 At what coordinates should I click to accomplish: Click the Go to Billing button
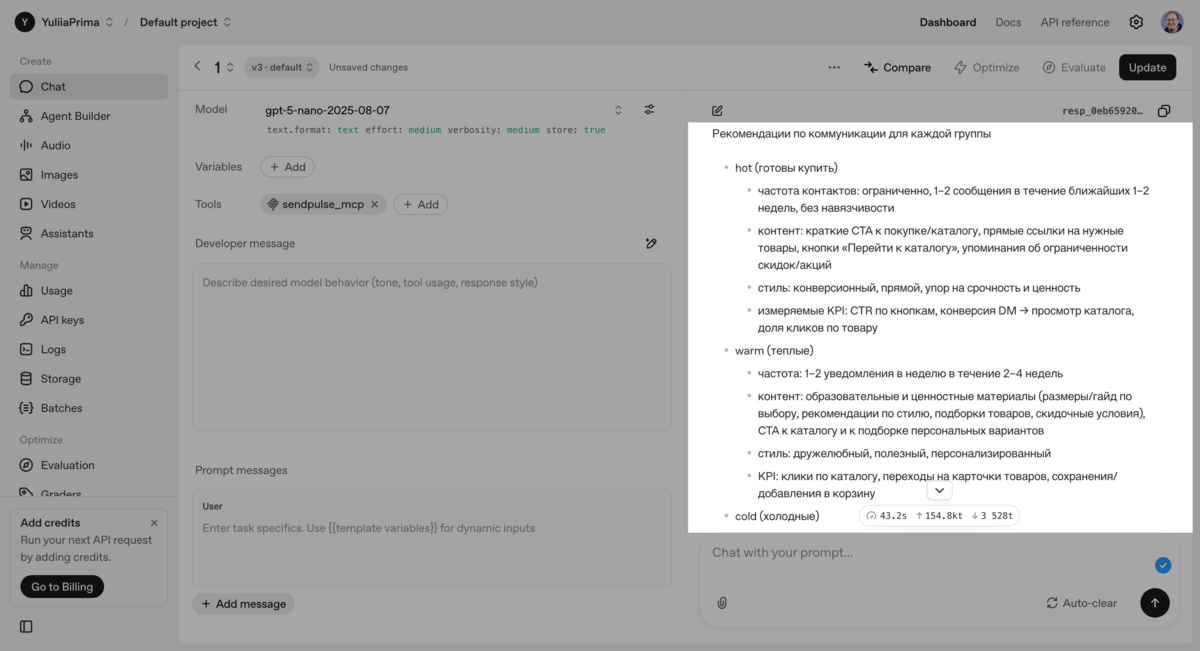pyautogui.click(x=62, y=587)
